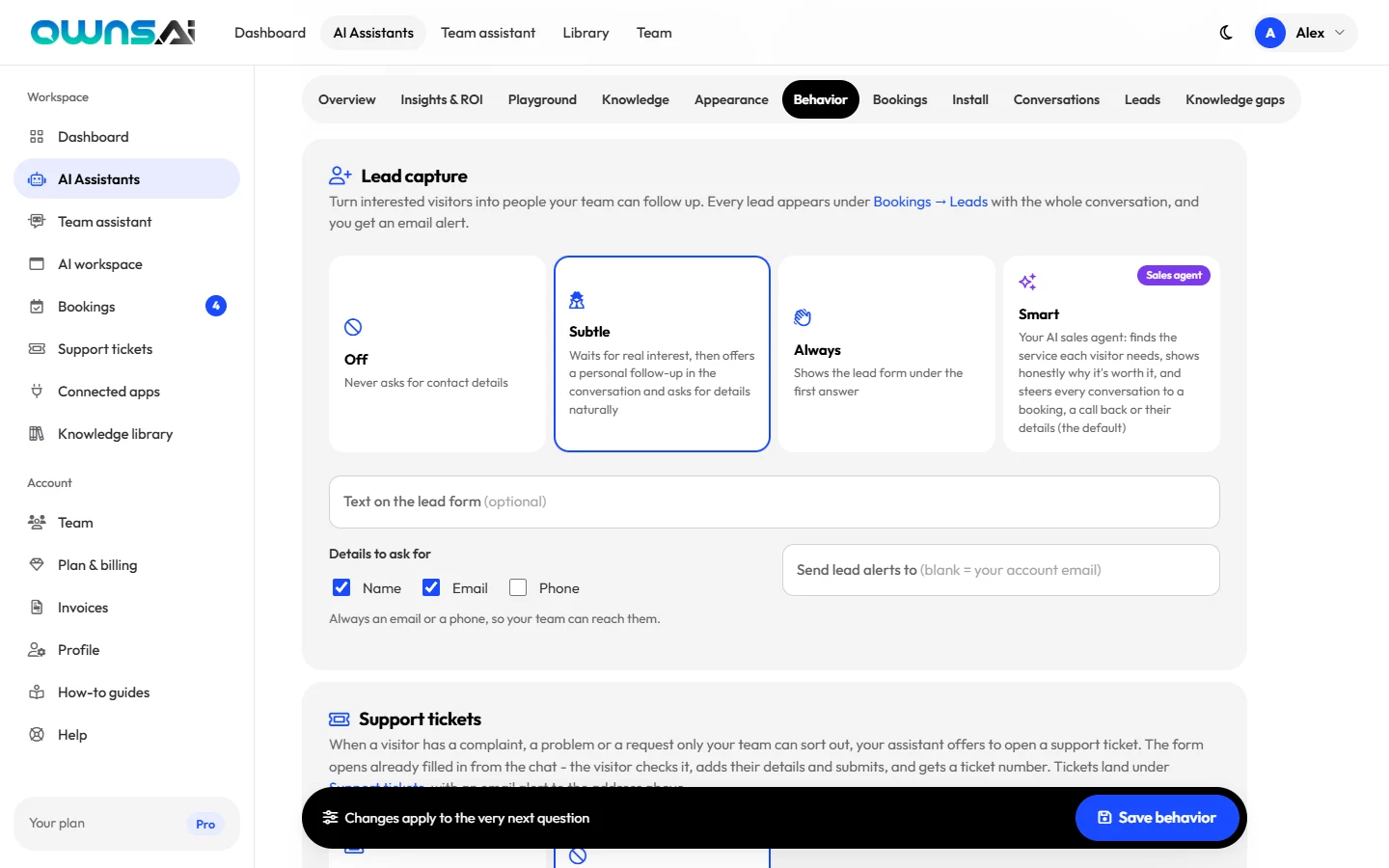Click the Team people icon under Account
Image resolution: width=1389 pixels, height=868 pixels.
pyautogui.click(x=37, y=523)
